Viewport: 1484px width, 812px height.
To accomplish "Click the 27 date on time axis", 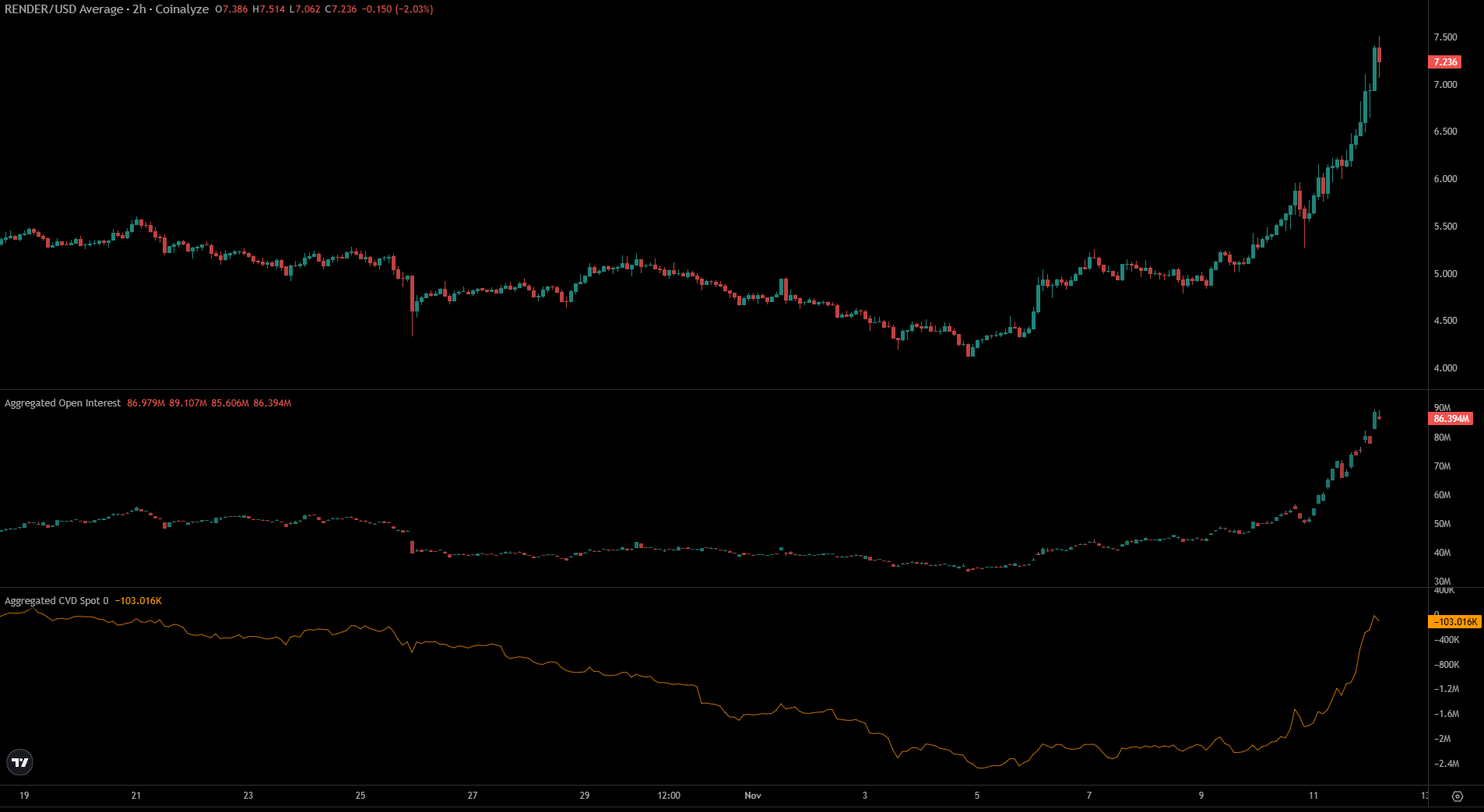I will (473, 796).
